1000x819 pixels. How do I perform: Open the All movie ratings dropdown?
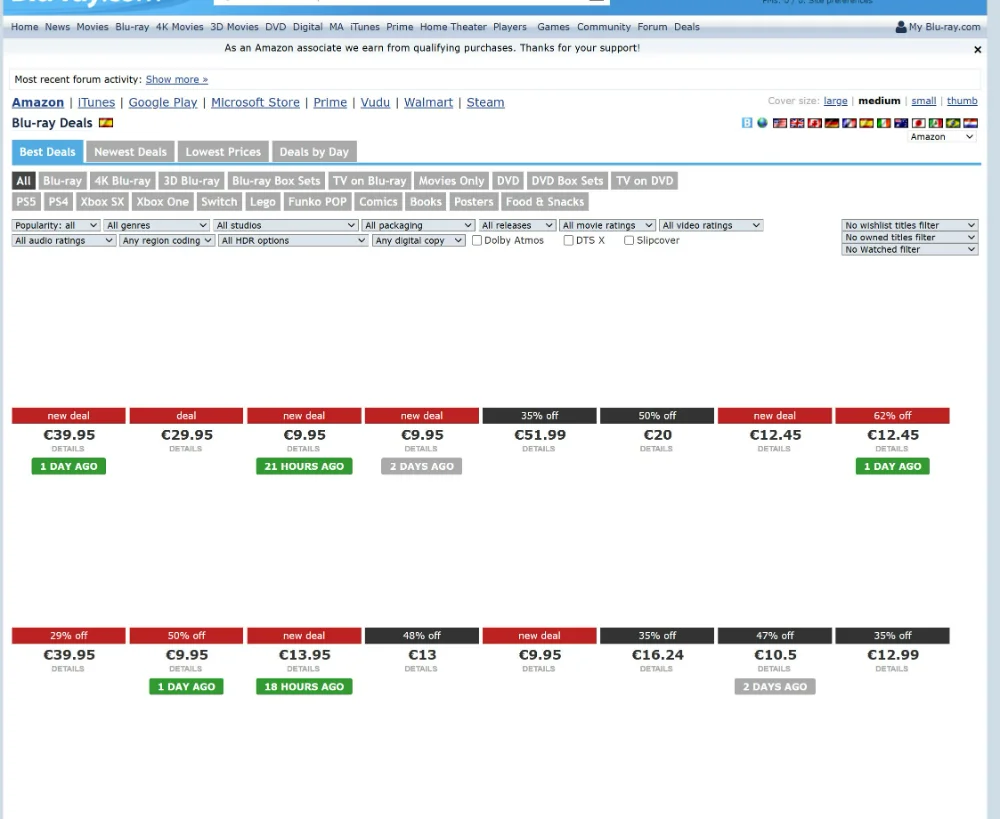click(x=607, y=225)
